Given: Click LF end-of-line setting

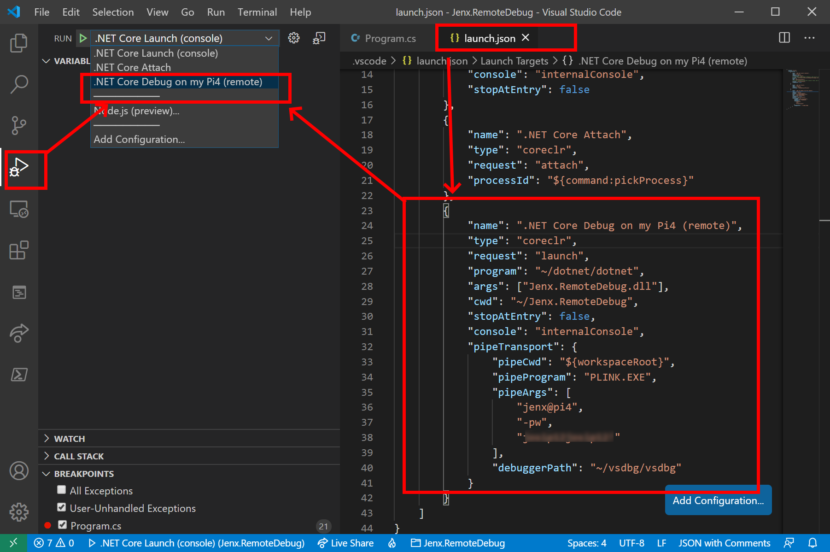Looking at the screenshot, I should 661,543.
